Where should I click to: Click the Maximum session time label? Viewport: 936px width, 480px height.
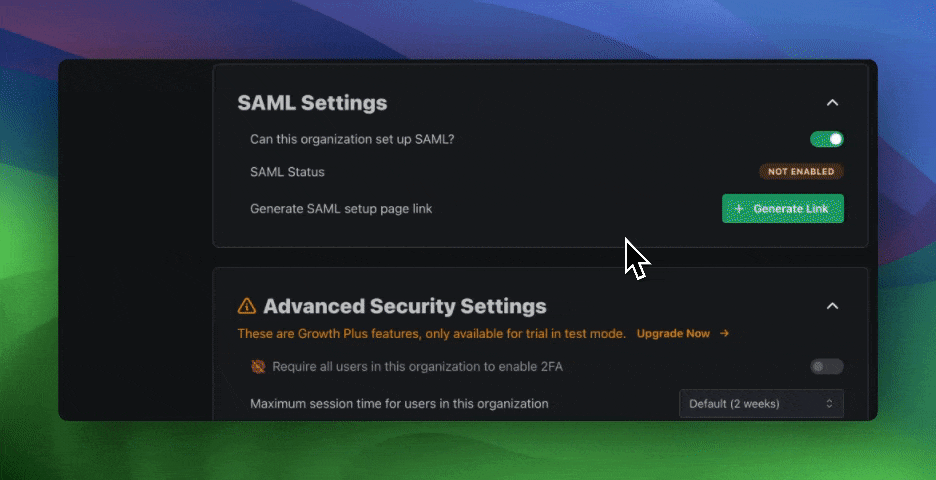tap(399, 404)
